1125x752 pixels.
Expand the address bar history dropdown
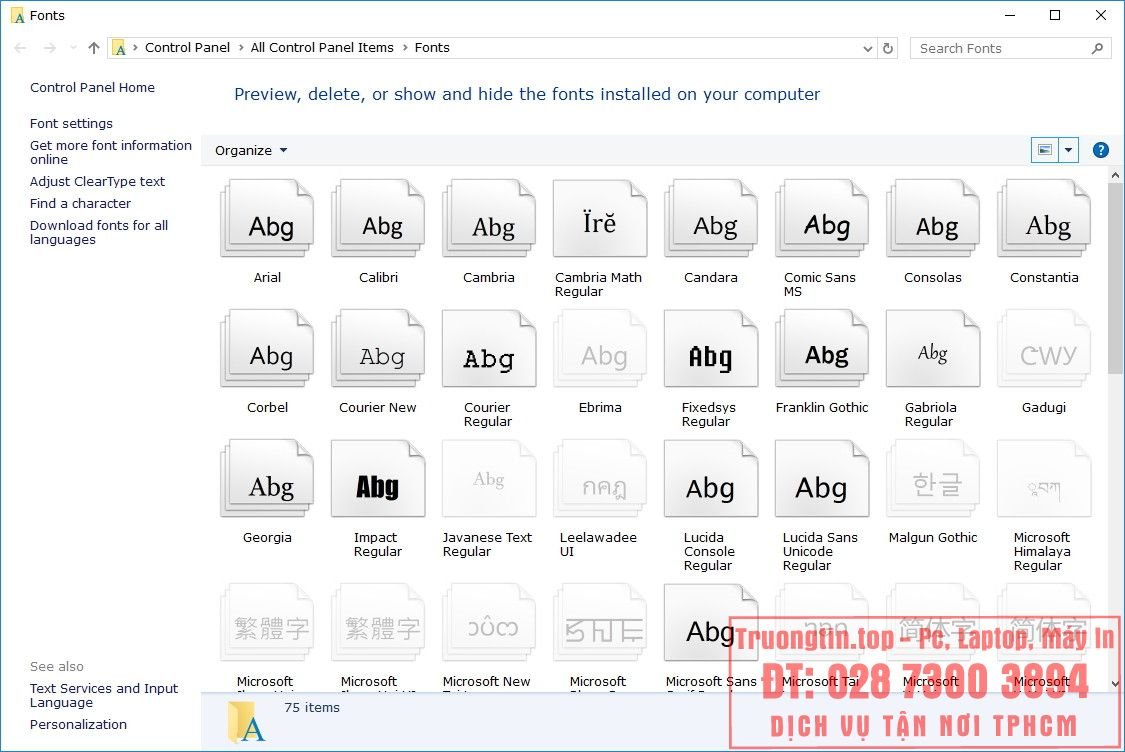tap(867, 47)
